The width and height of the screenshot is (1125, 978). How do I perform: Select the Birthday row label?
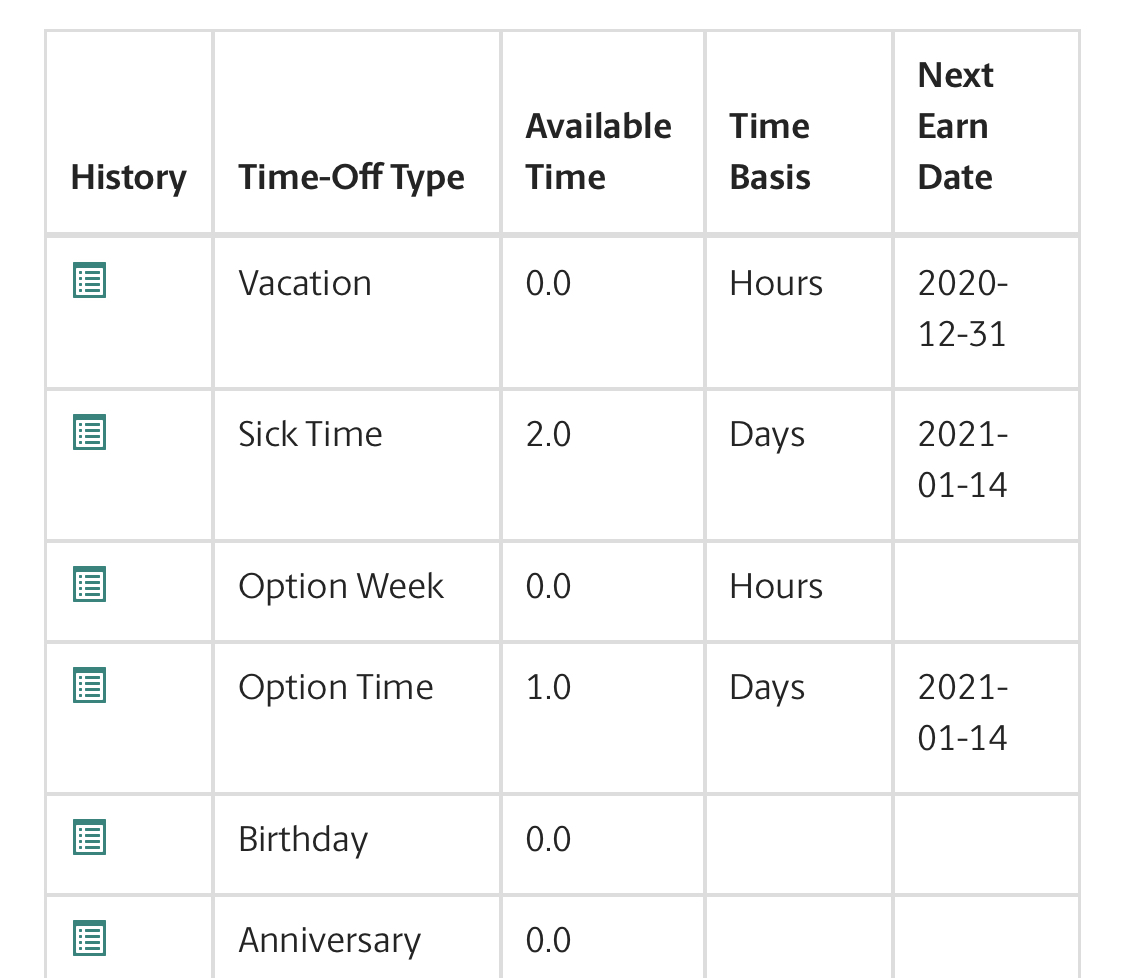pyautogui.click(x=303, y=840)
